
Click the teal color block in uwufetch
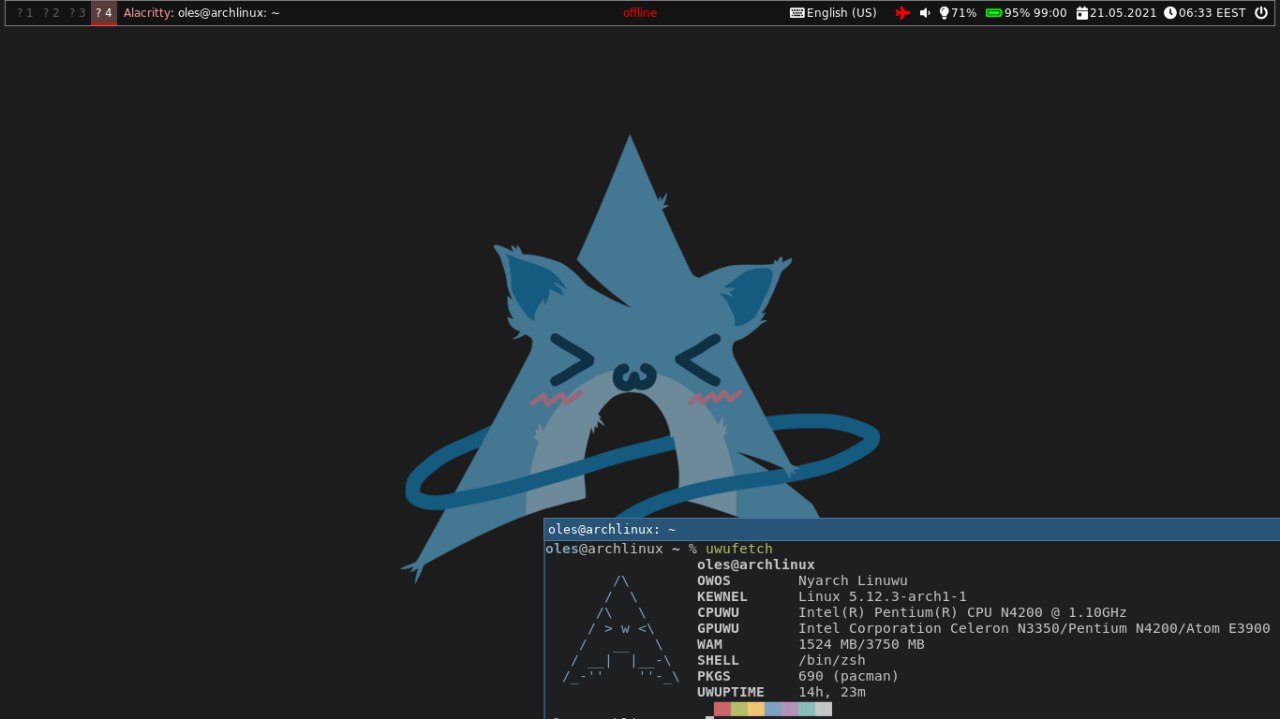click(806, 709)
